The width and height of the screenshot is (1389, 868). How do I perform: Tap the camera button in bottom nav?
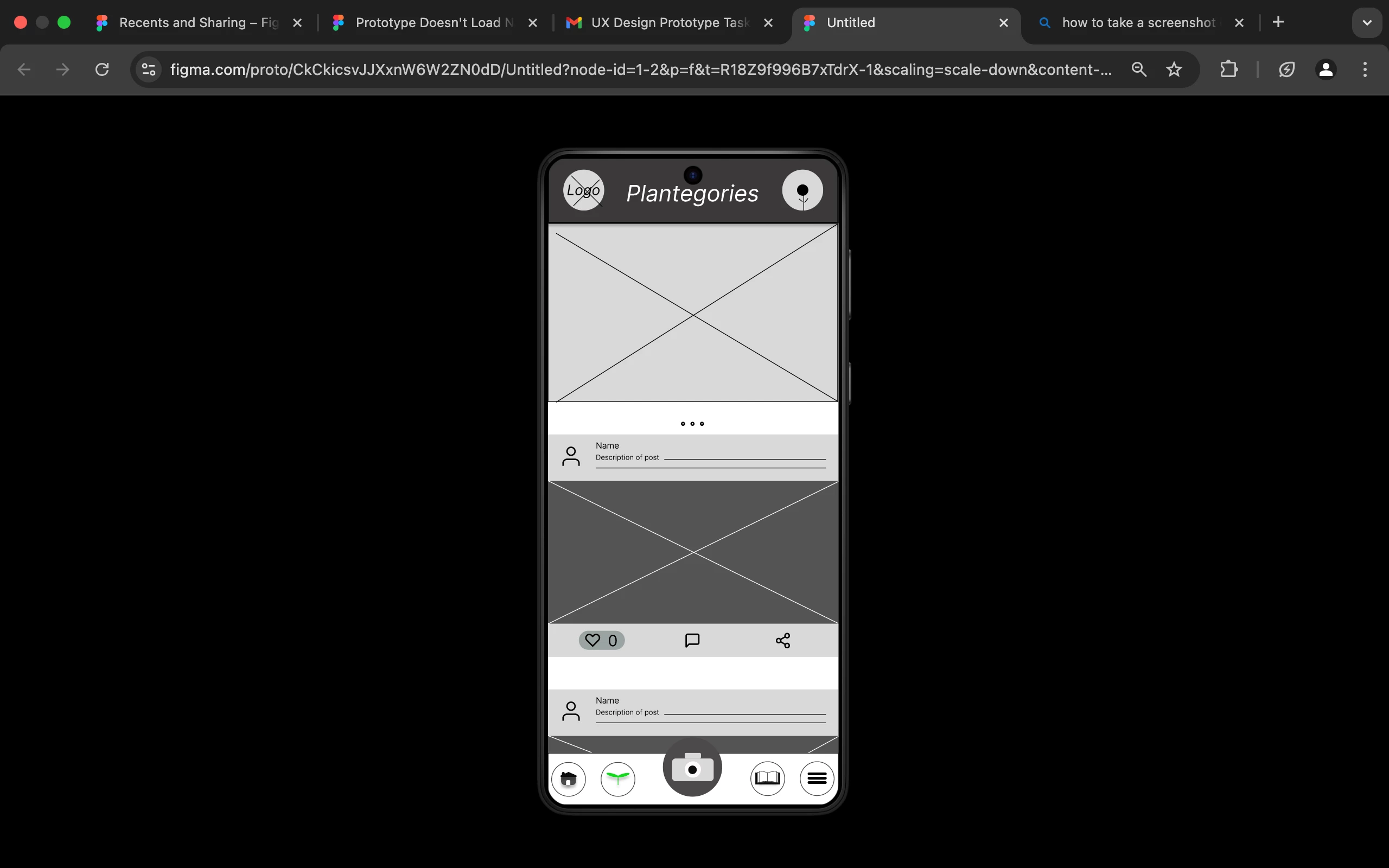(x=692, y=768)
